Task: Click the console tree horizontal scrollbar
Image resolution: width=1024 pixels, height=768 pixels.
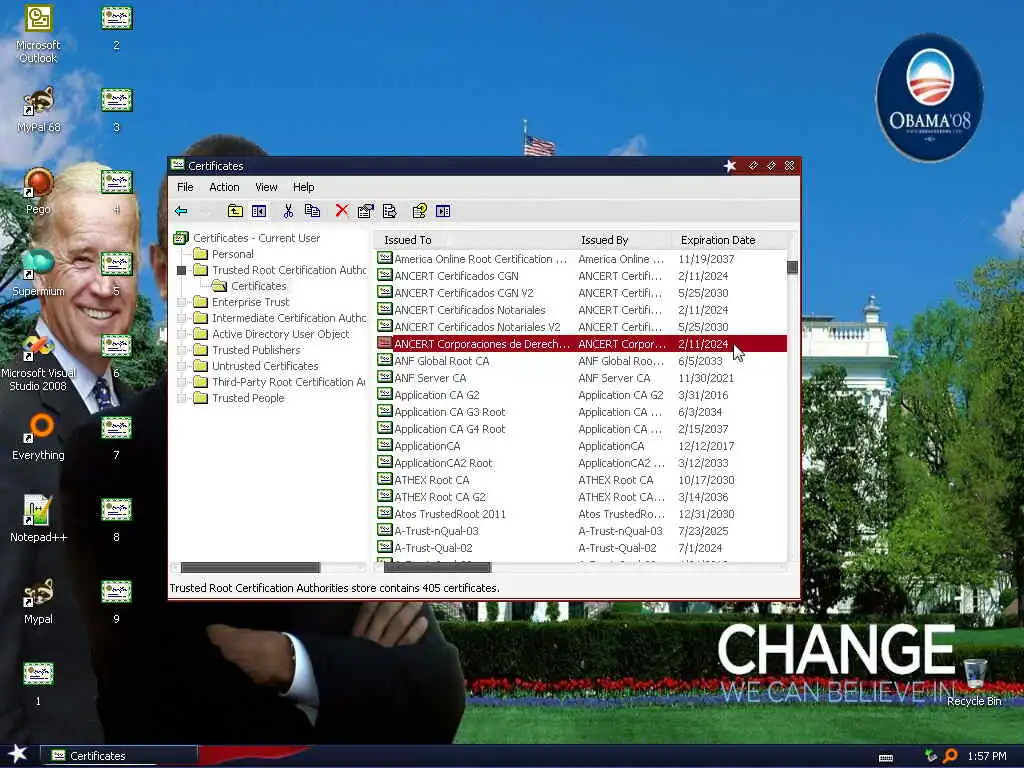Action: [x=250, y=567]
